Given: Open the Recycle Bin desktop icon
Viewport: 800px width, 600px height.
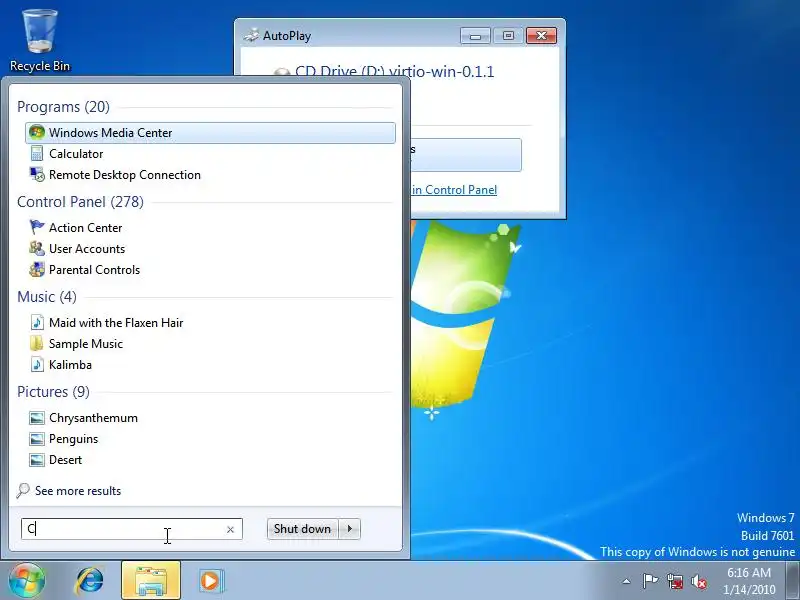Looking at the screenshot, I should 40,41.
